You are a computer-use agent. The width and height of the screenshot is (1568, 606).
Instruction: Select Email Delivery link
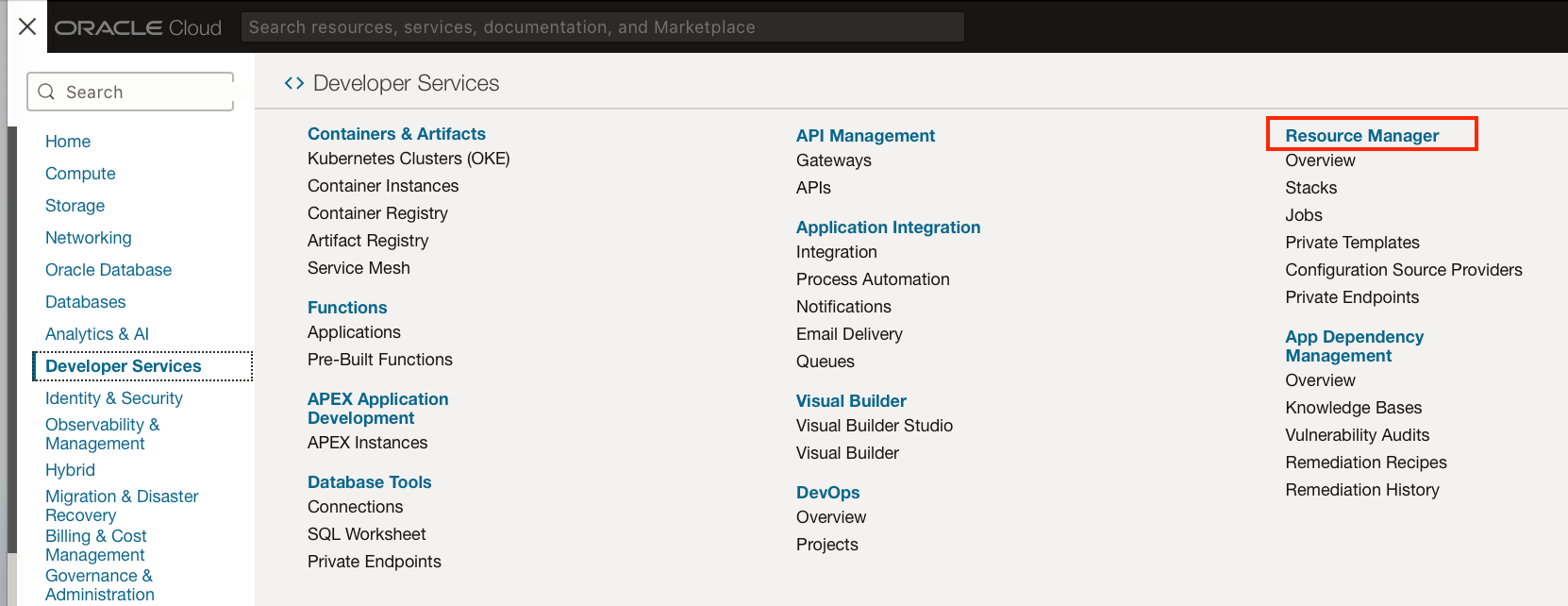(849, 334)
